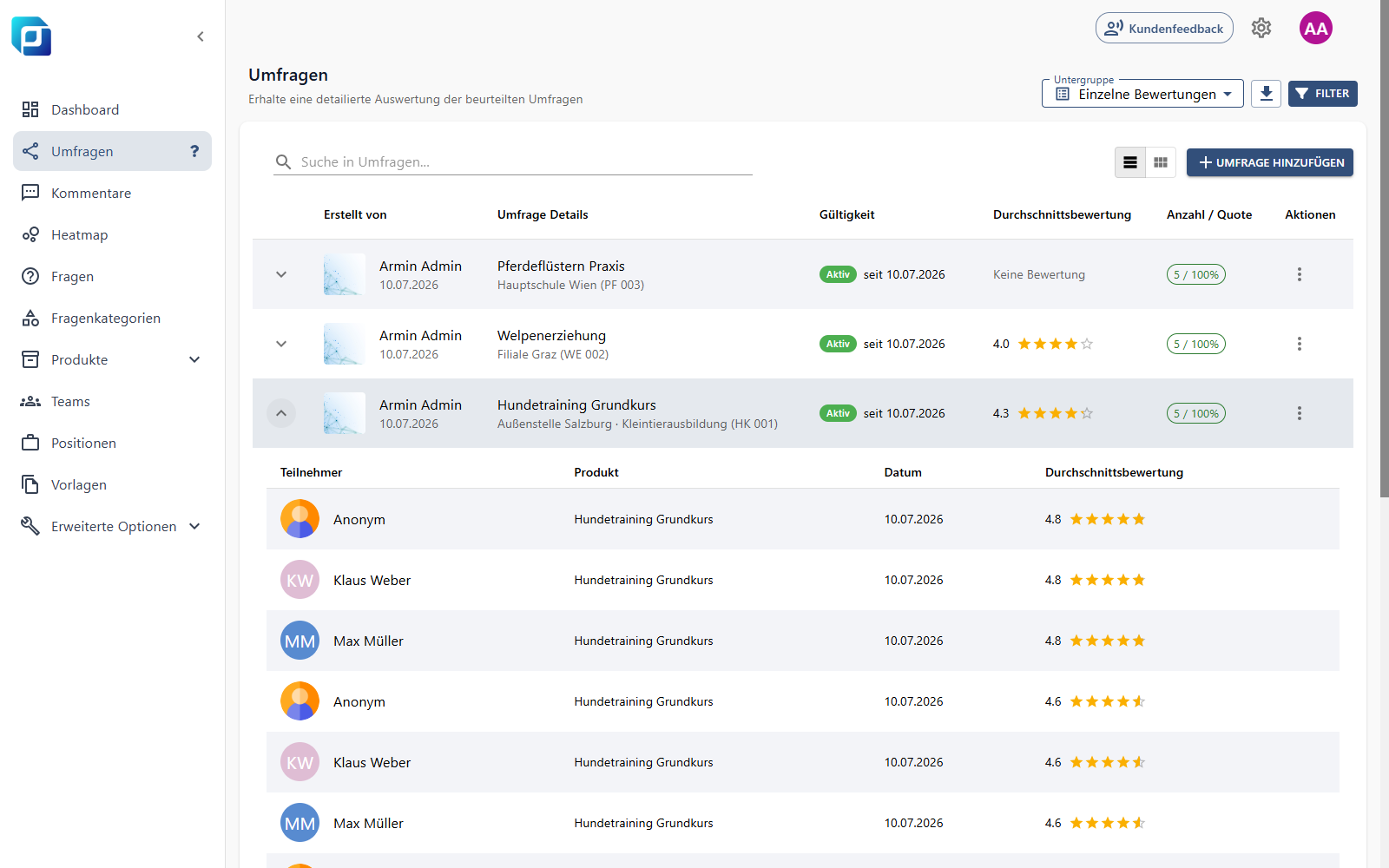Click Umfrage hinzufügen button

point(1270,162)
